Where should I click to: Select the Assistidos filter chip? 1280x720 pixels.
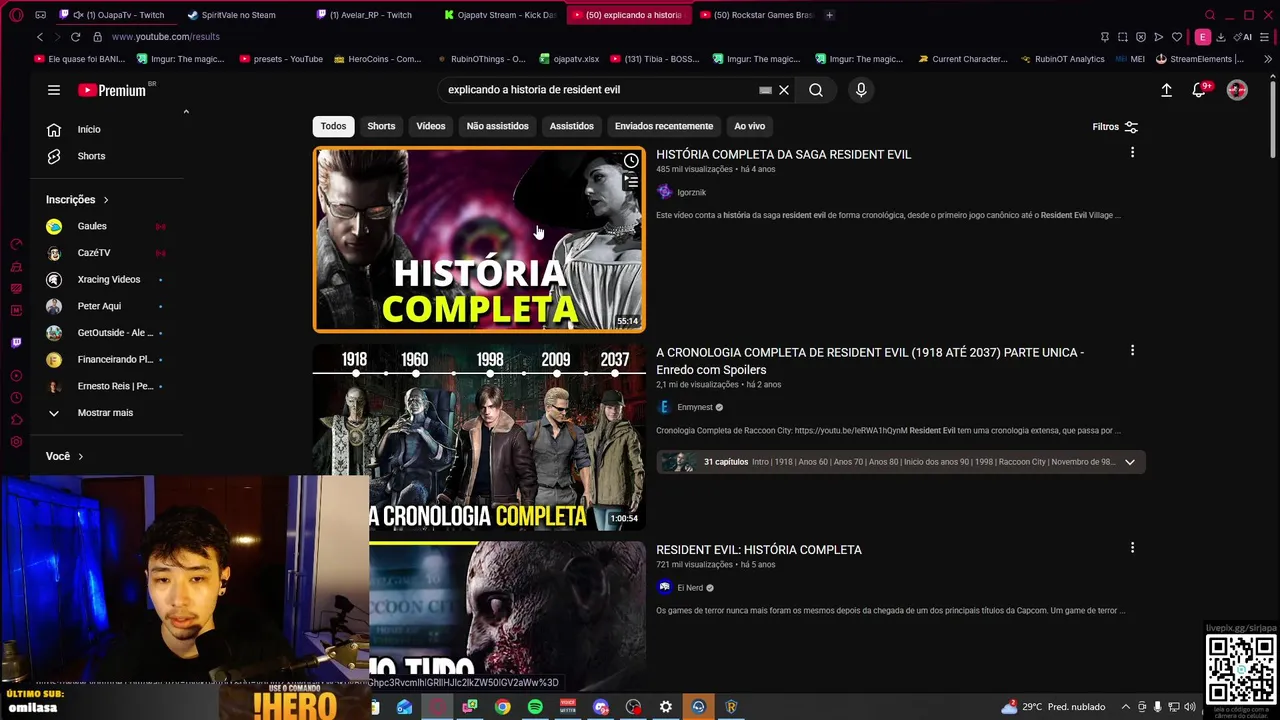click(571, 126)
